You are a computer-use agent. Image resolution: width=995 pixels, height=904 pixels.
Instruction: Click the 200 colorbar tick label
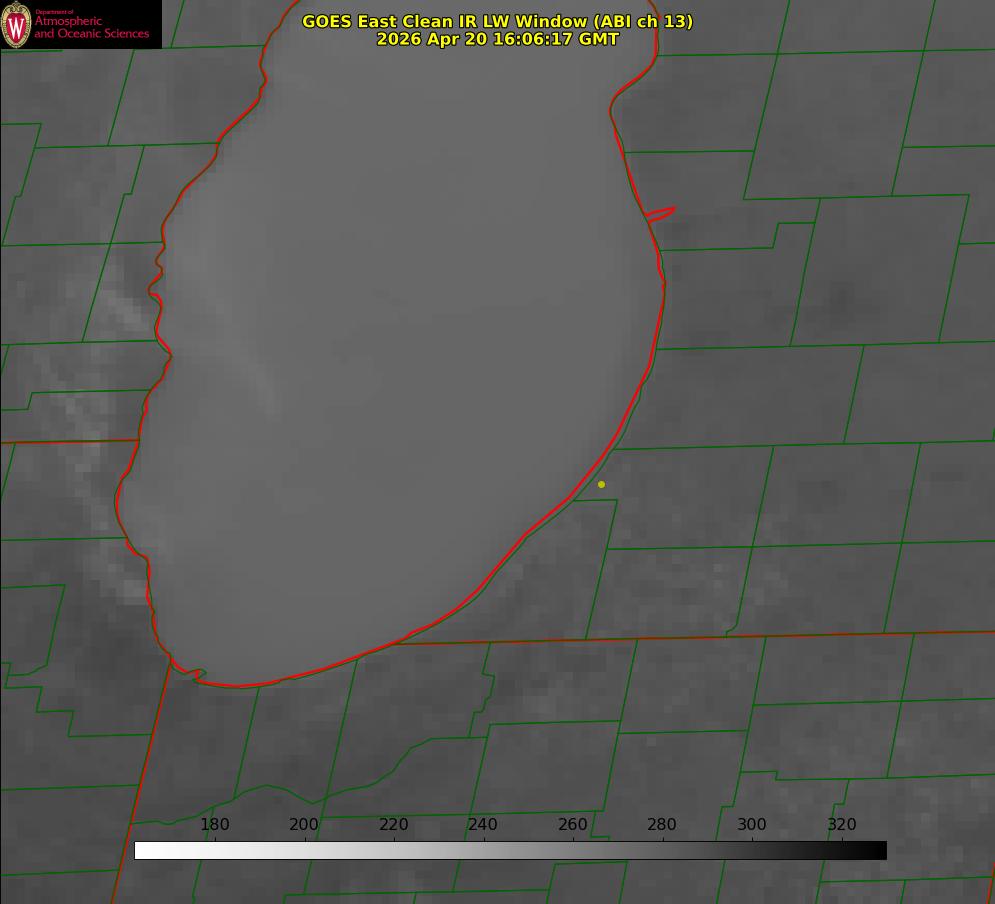coord(303,824)
